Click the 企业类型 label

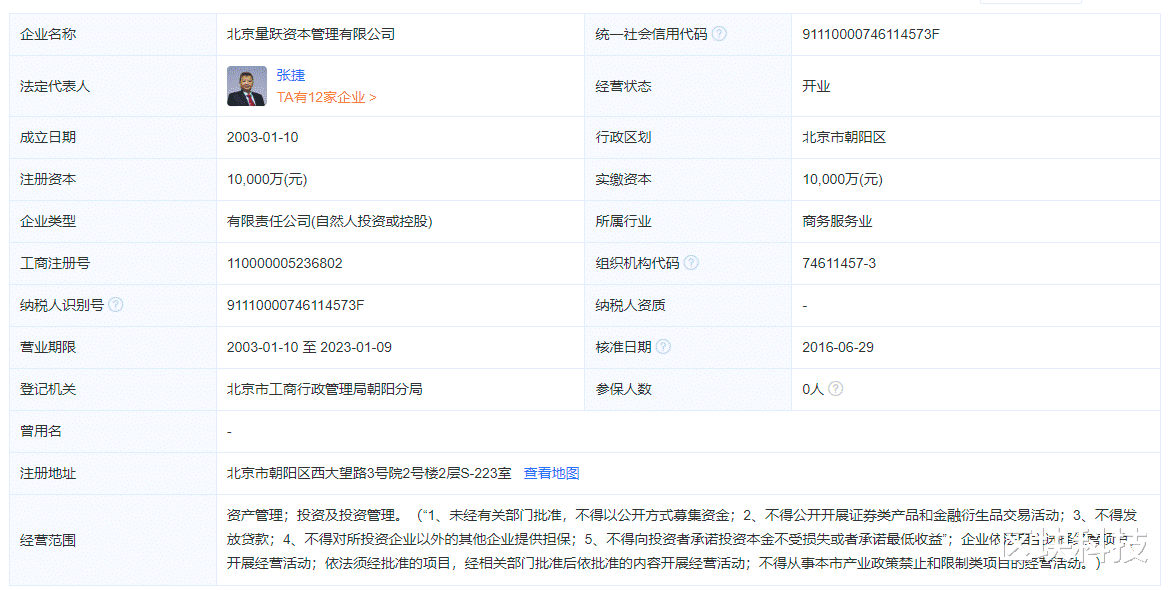click(48, 221)
